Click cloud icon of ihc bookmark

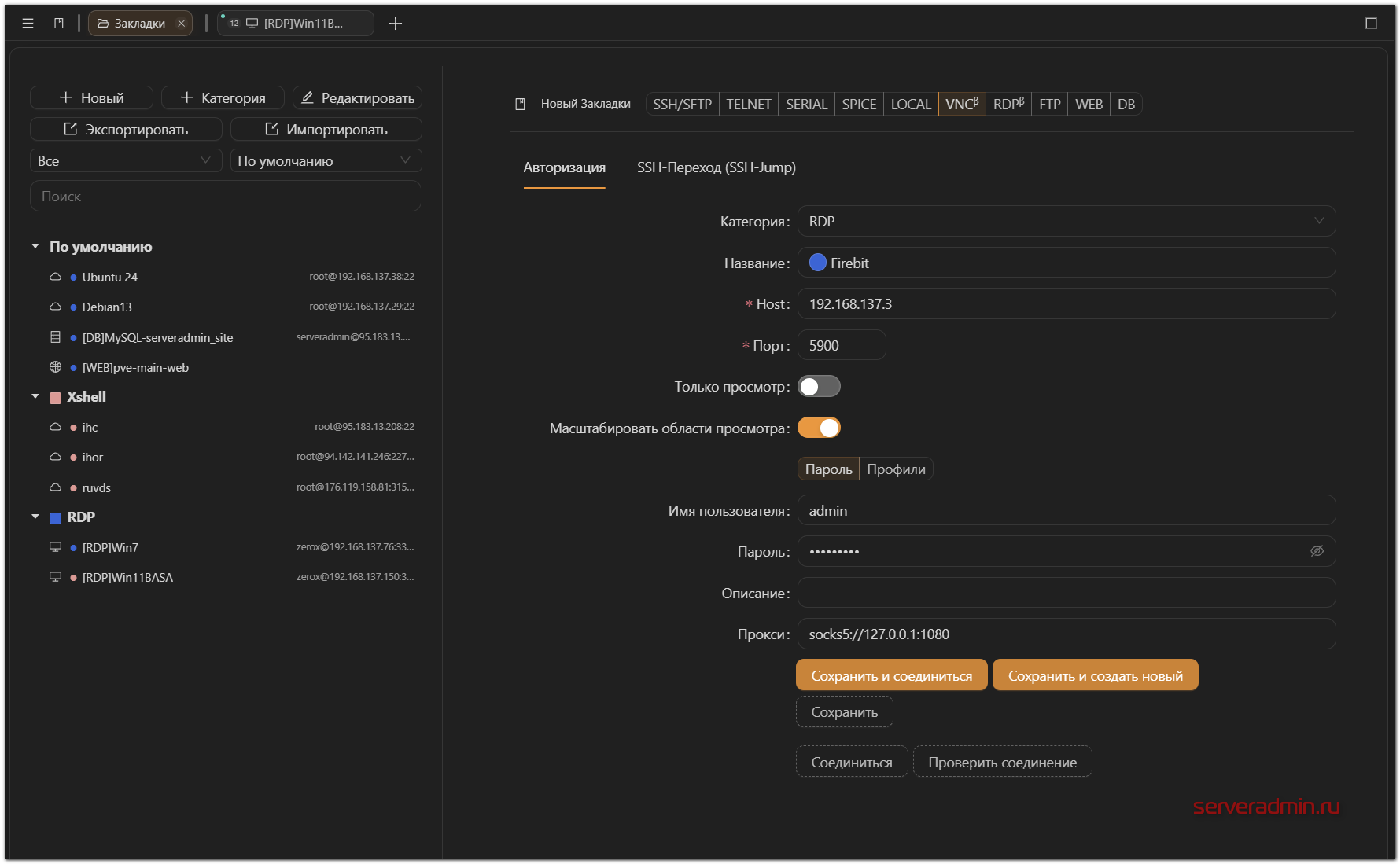coord(55,427)
